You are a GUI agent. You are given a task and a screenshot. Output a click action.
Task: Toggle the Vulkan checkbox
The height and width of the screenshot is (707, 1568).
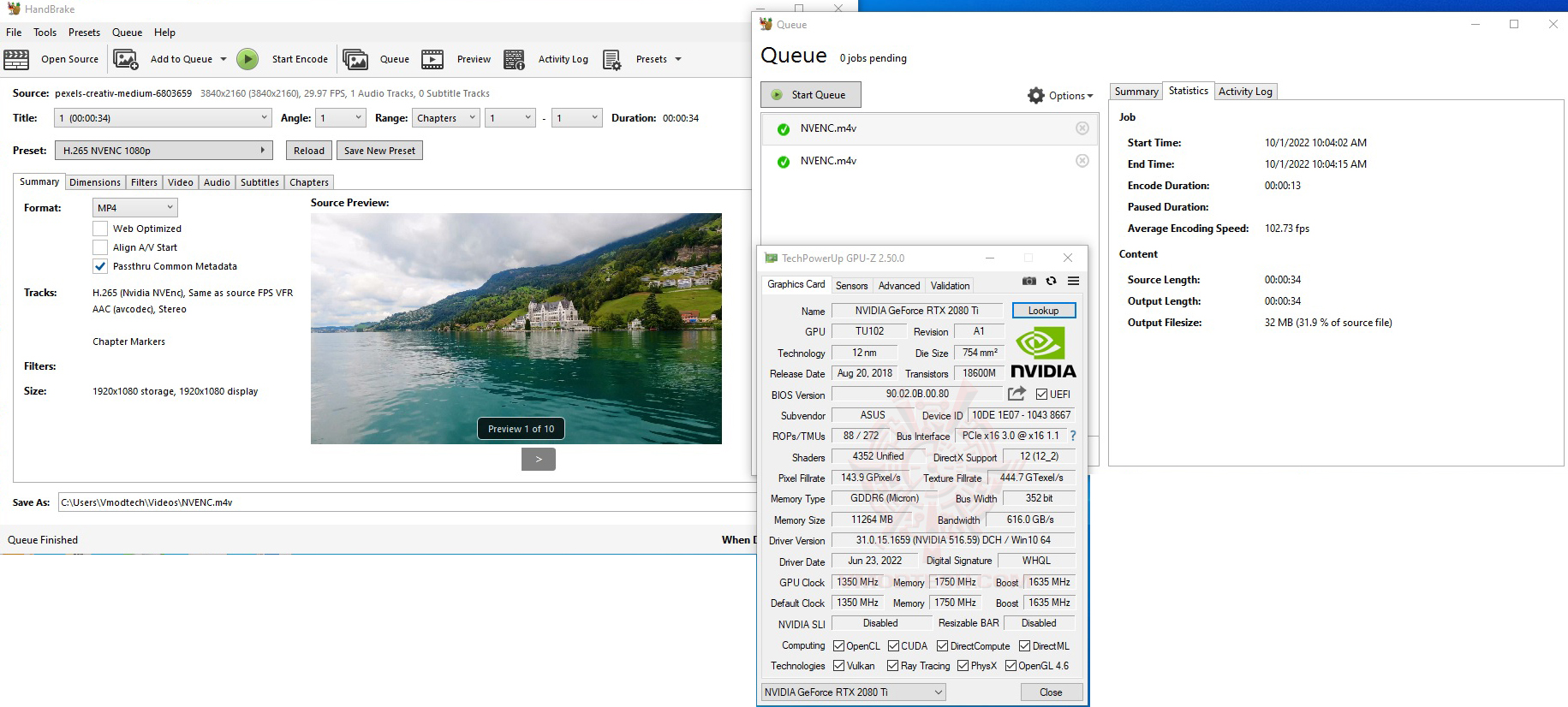(839, 666)
